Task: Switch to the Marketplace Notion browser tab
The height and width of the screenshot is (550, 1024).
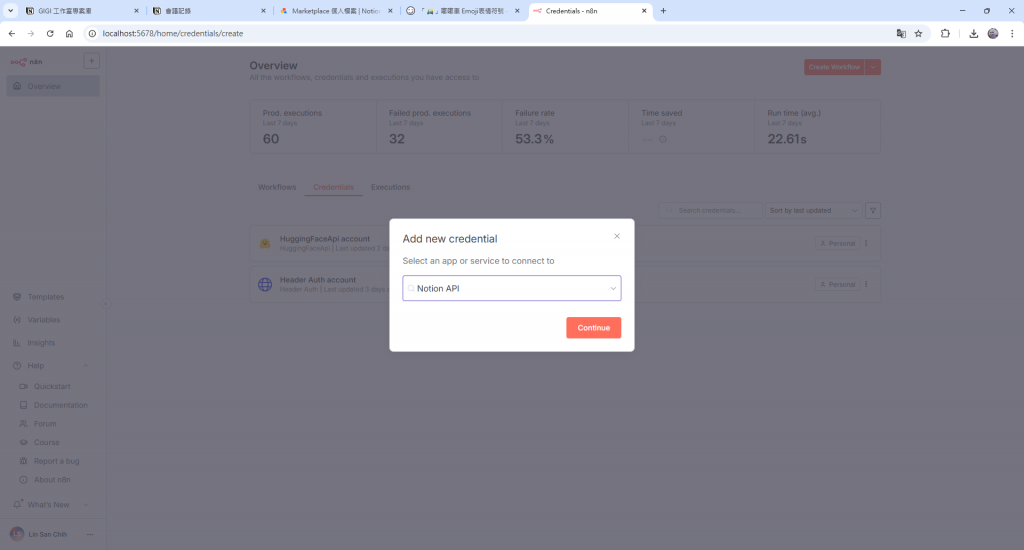Action: coord(336,10)
